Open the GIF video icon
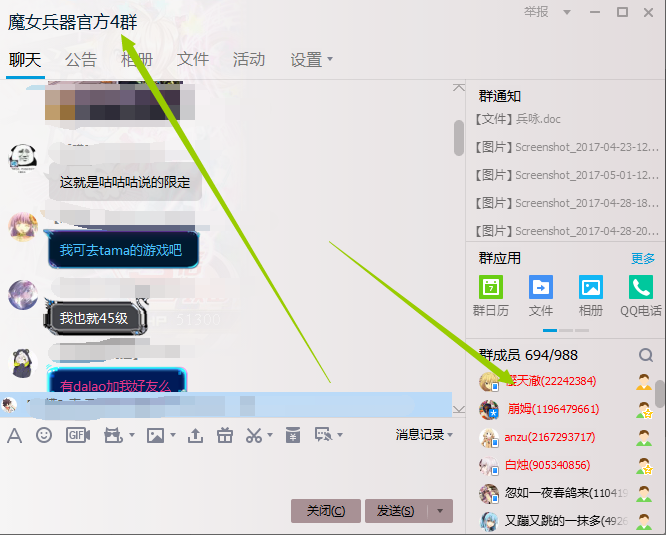The image size is (666, 535). tap(78, 435)
